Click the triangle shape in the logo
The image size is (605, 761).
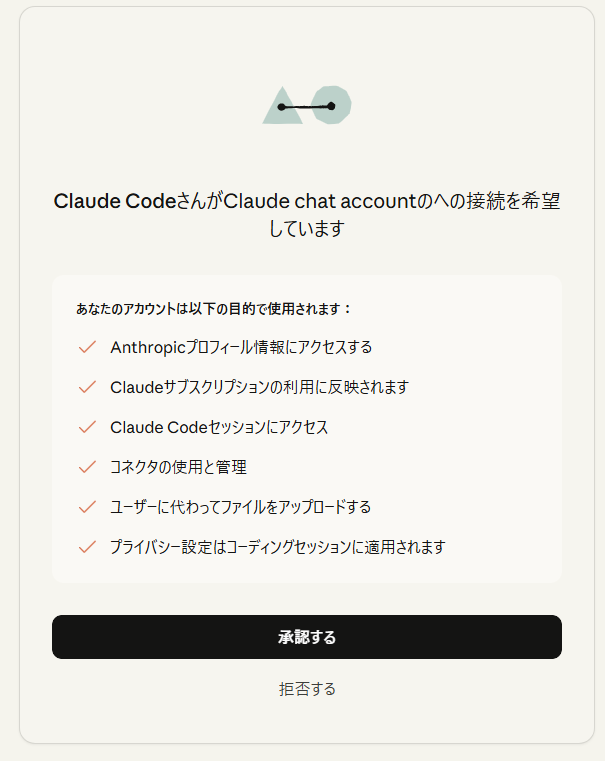tap(280, 108)
